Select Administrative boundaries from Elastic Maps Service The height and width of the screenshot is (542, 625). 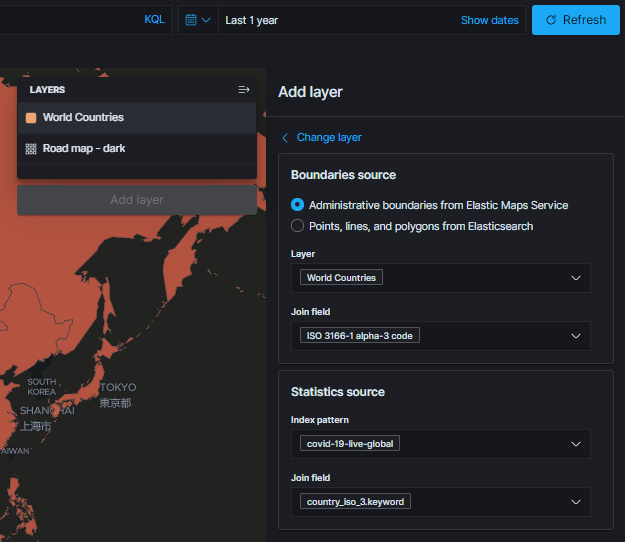coord(297,205)
